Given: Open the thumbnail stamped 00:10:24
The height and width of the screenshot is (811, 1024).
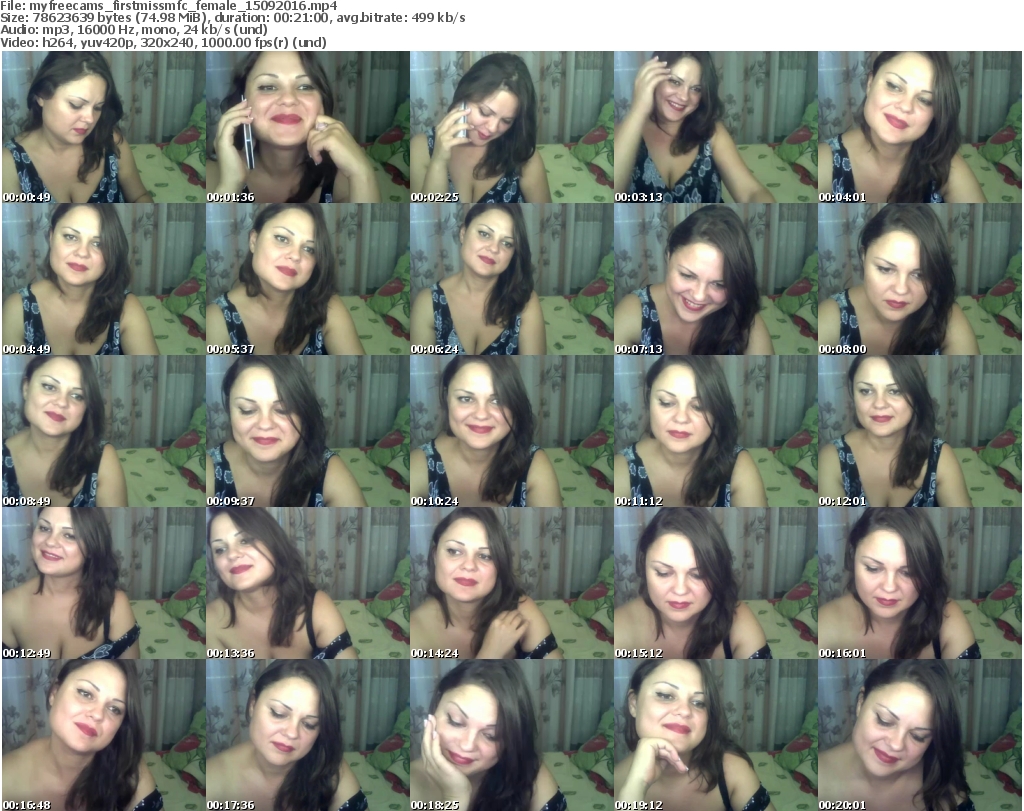Looking at the screenshot, I should (511, 432).
